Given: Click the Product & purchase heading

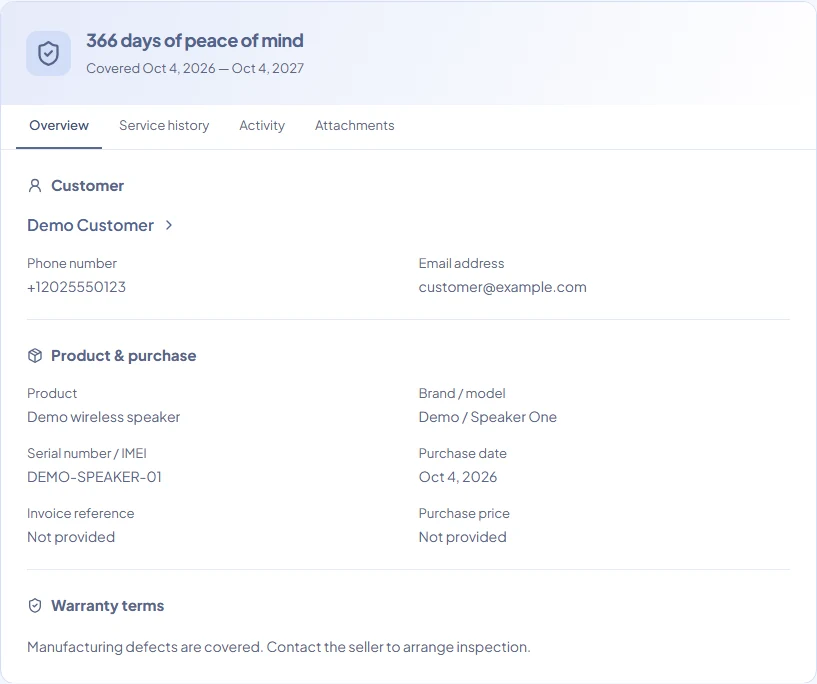Looking at the screenshot, I should point(123,356).
